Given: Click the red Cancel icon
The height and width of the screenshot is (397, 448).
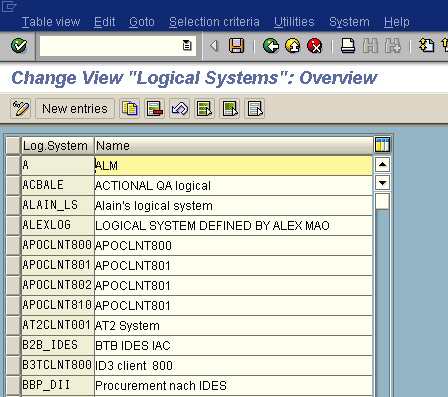Looking at the screenshot, I should point(315,46).
